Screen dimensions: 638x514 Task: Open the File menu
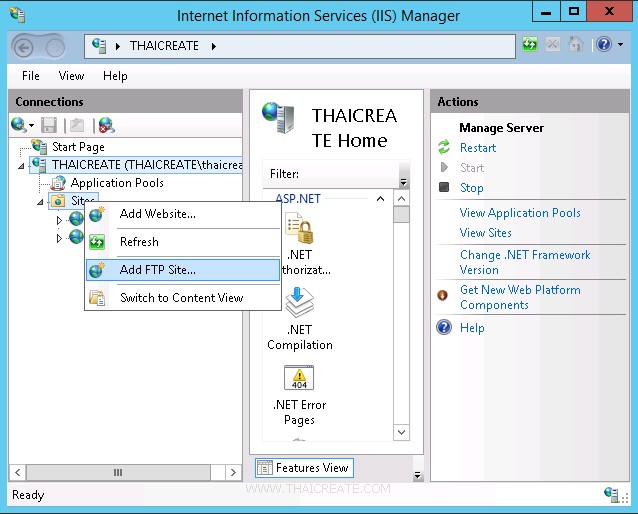click(x=31, y=76)
